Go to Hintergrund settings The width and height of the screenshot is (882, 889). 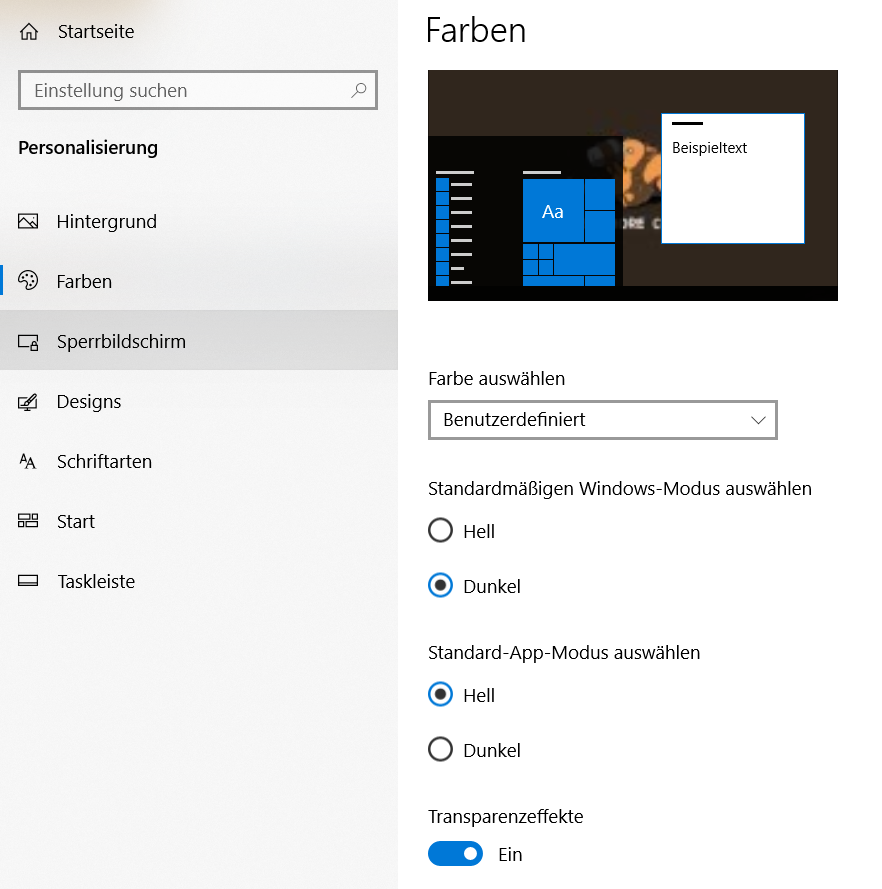coord(199,221)
